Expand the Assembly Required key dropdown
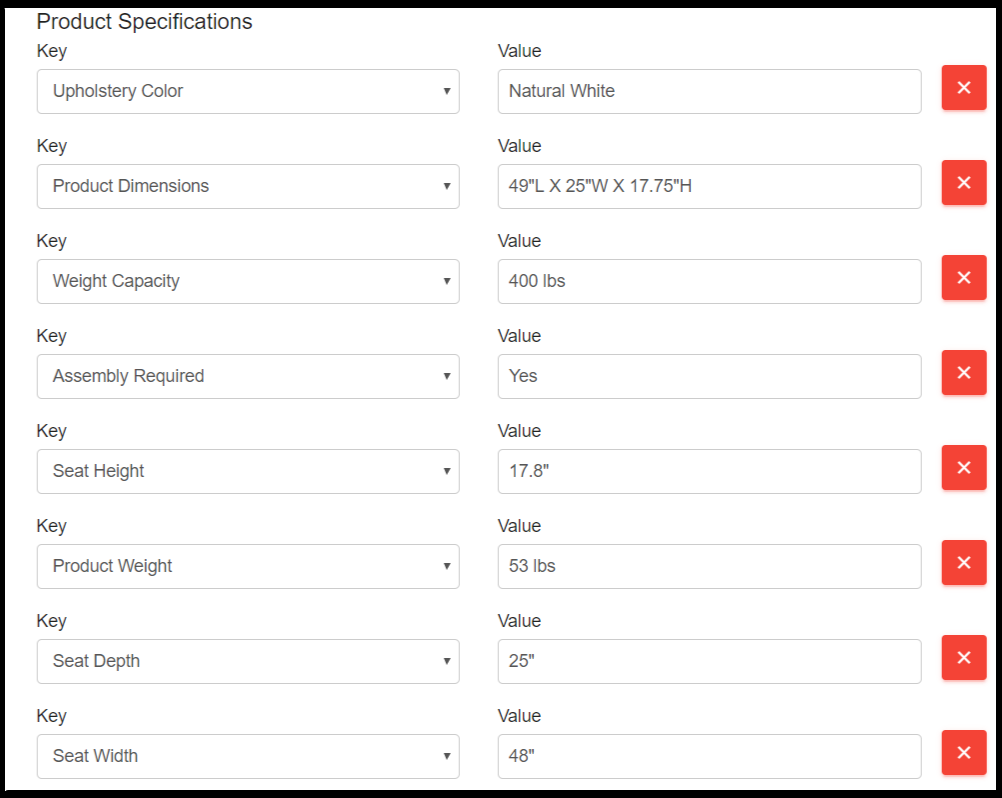This screenshot has width=1002, height=798. tap(248, 376)
